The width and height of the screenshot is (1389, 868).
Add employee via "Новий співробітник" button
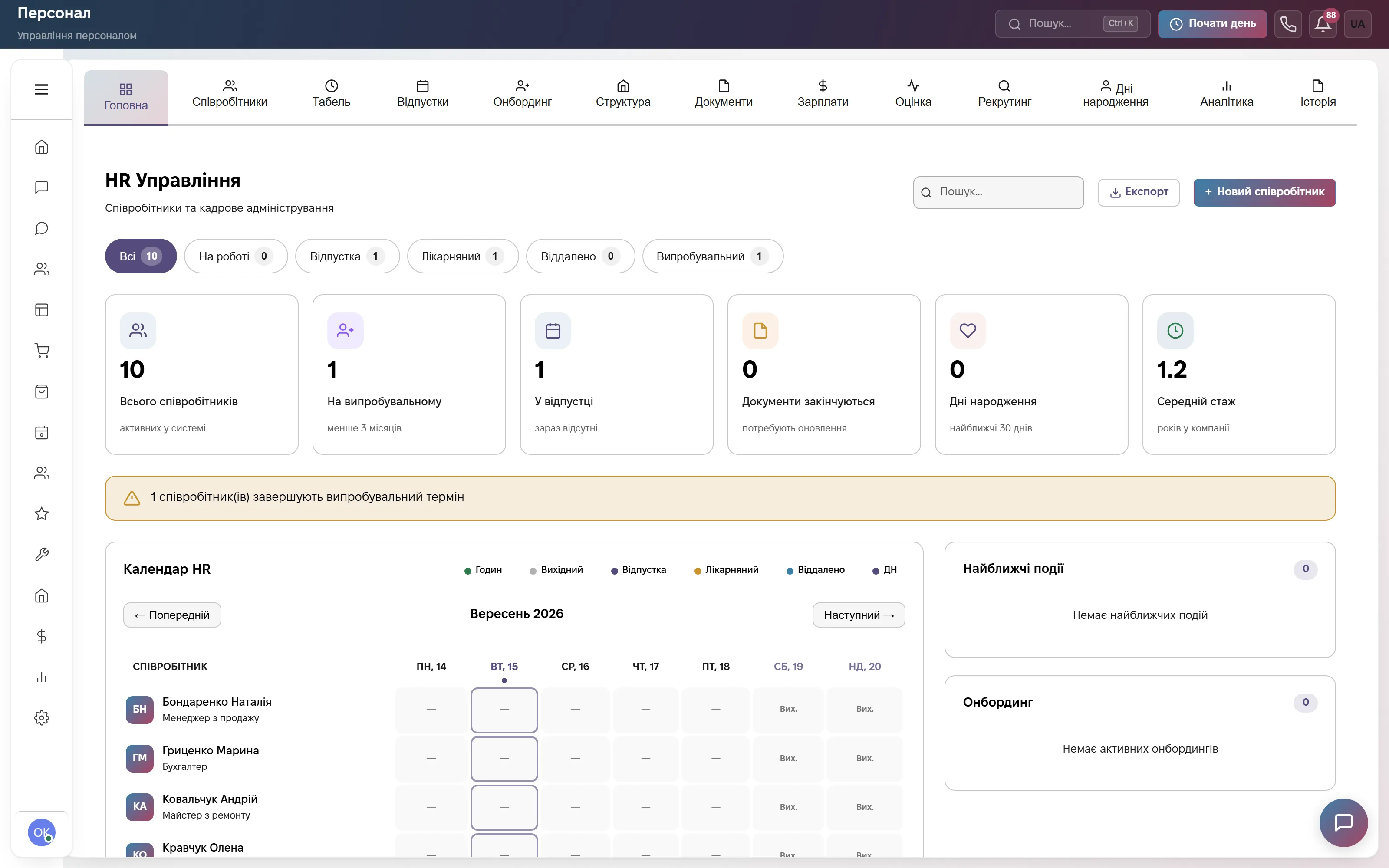[x=1264, y=192]
